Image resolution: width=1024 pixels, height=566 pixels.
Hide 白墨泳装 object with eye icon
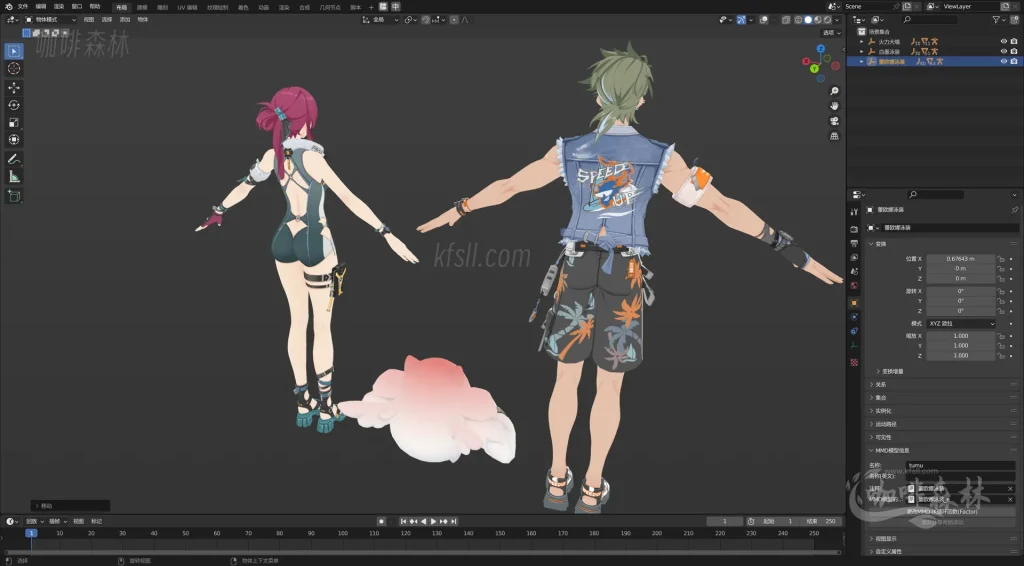point(1004,51)
